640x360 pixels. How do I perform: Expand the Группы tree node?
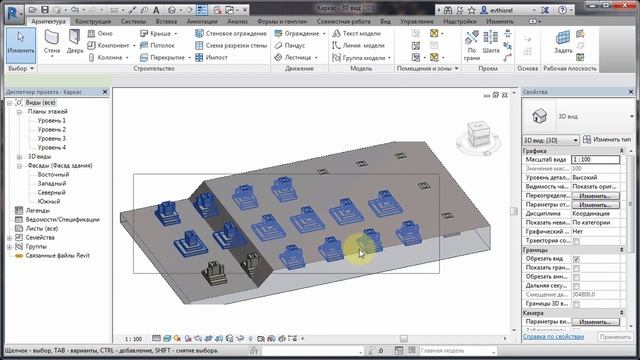(9, 247)
